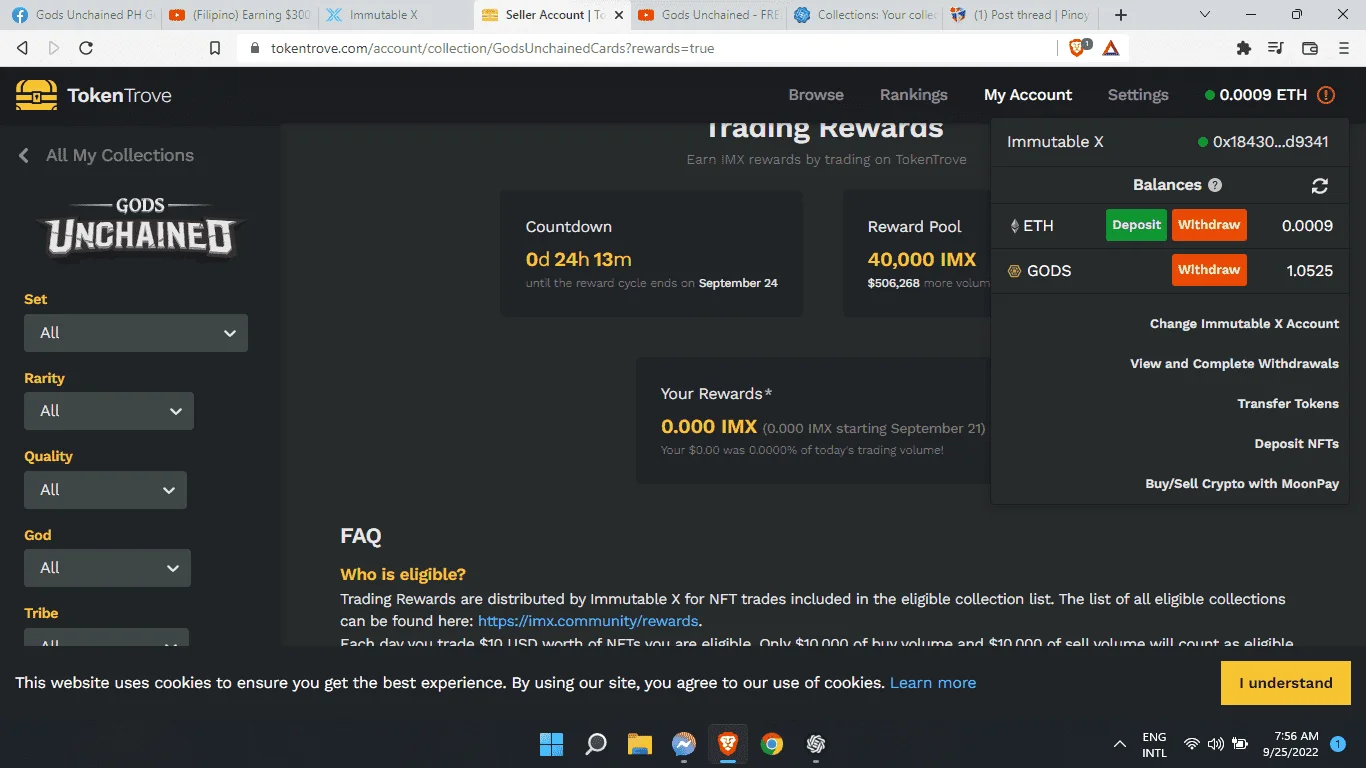The width and height of the screenshot is (1366, 768).
Task: Open the Brave wallet icon in toolbar
Action: click(x=1310, y=48)
